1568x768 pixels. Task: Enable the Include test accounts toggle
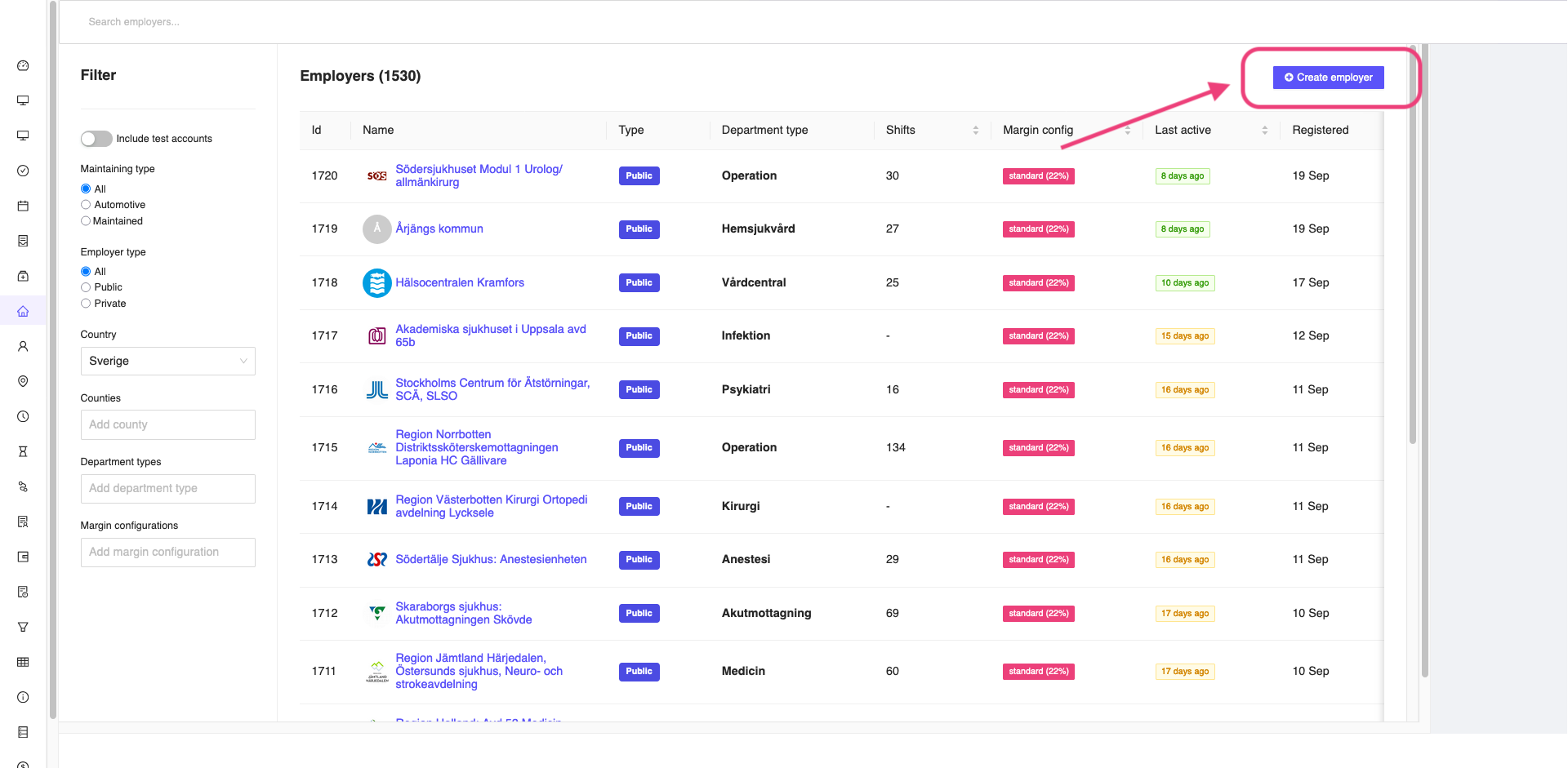(96, 139)
